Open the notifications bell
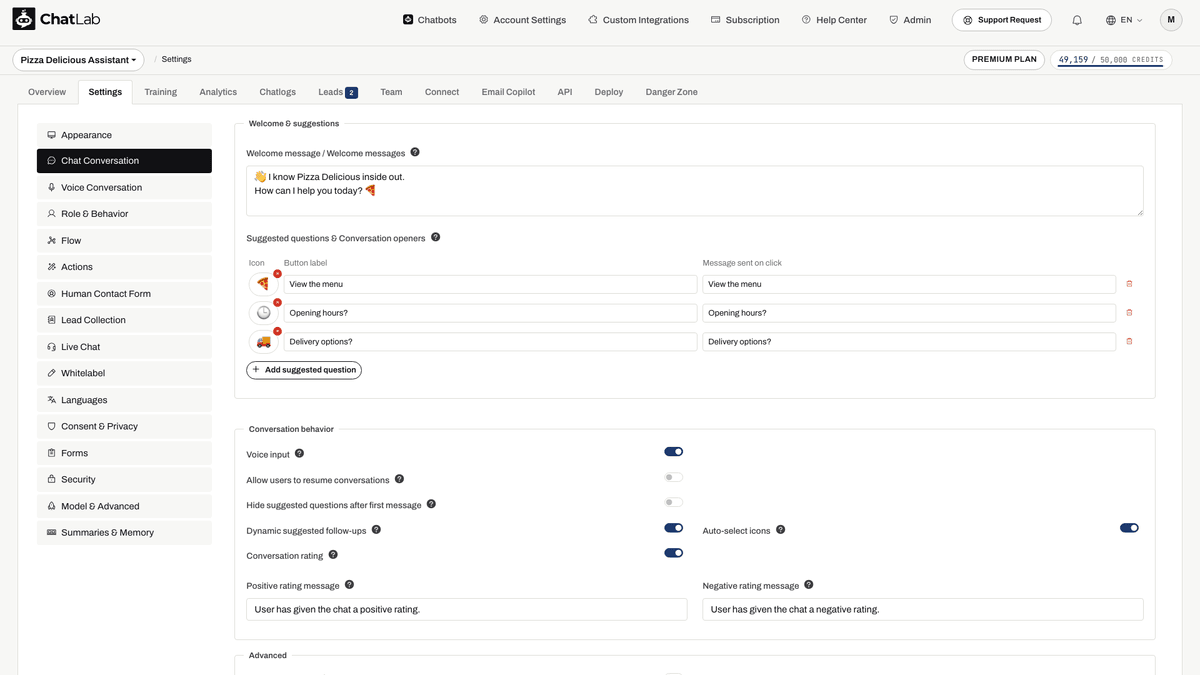Viewport: 1200px width, 675px height. tap(1077, 20)
